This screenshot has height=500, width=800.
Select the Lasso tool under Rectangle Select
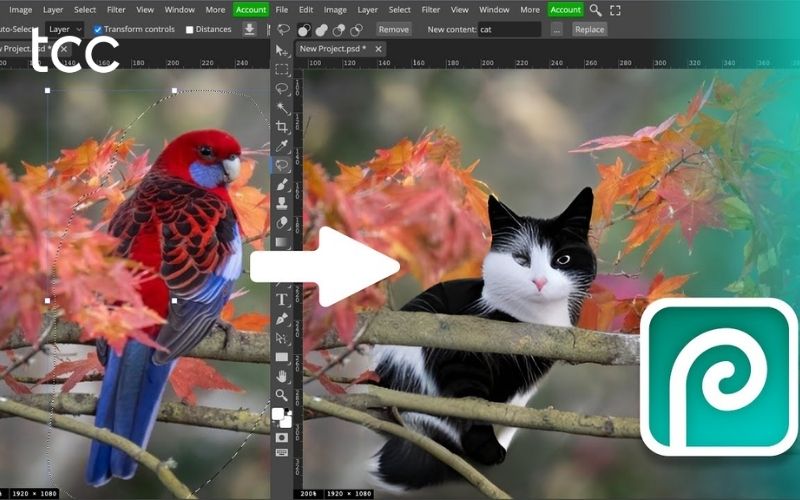click(x=282, y=89)
